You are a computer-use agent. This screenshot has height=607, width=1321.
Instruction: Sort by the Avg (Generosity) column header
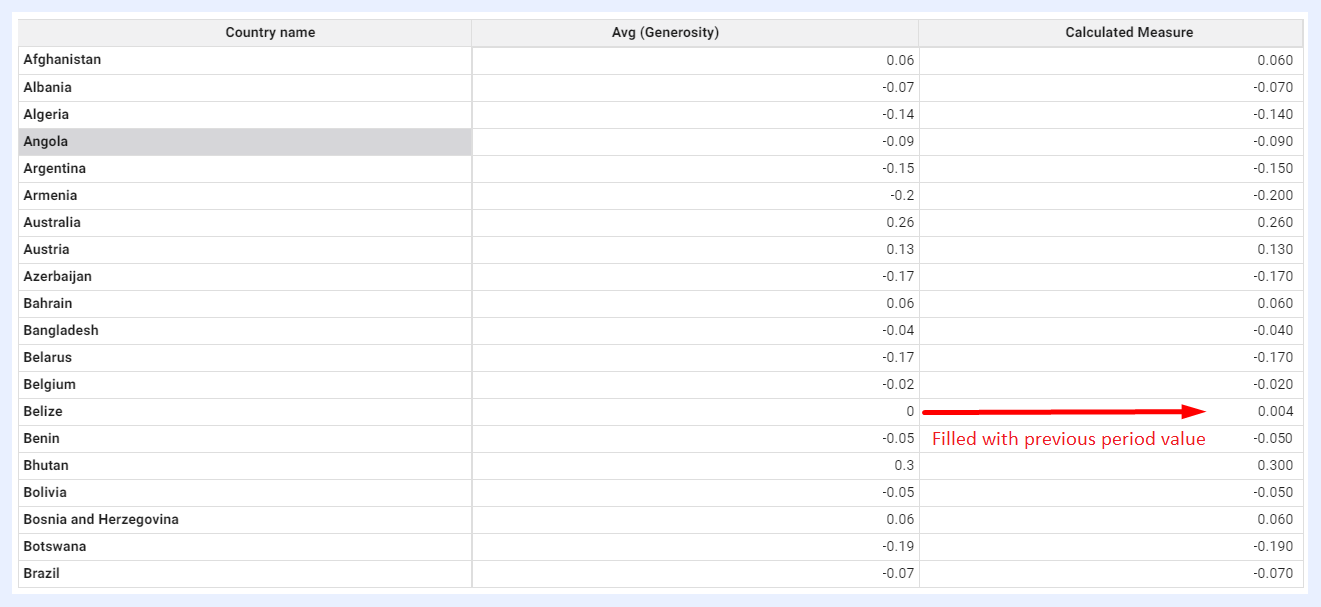[x=695, y=33]
